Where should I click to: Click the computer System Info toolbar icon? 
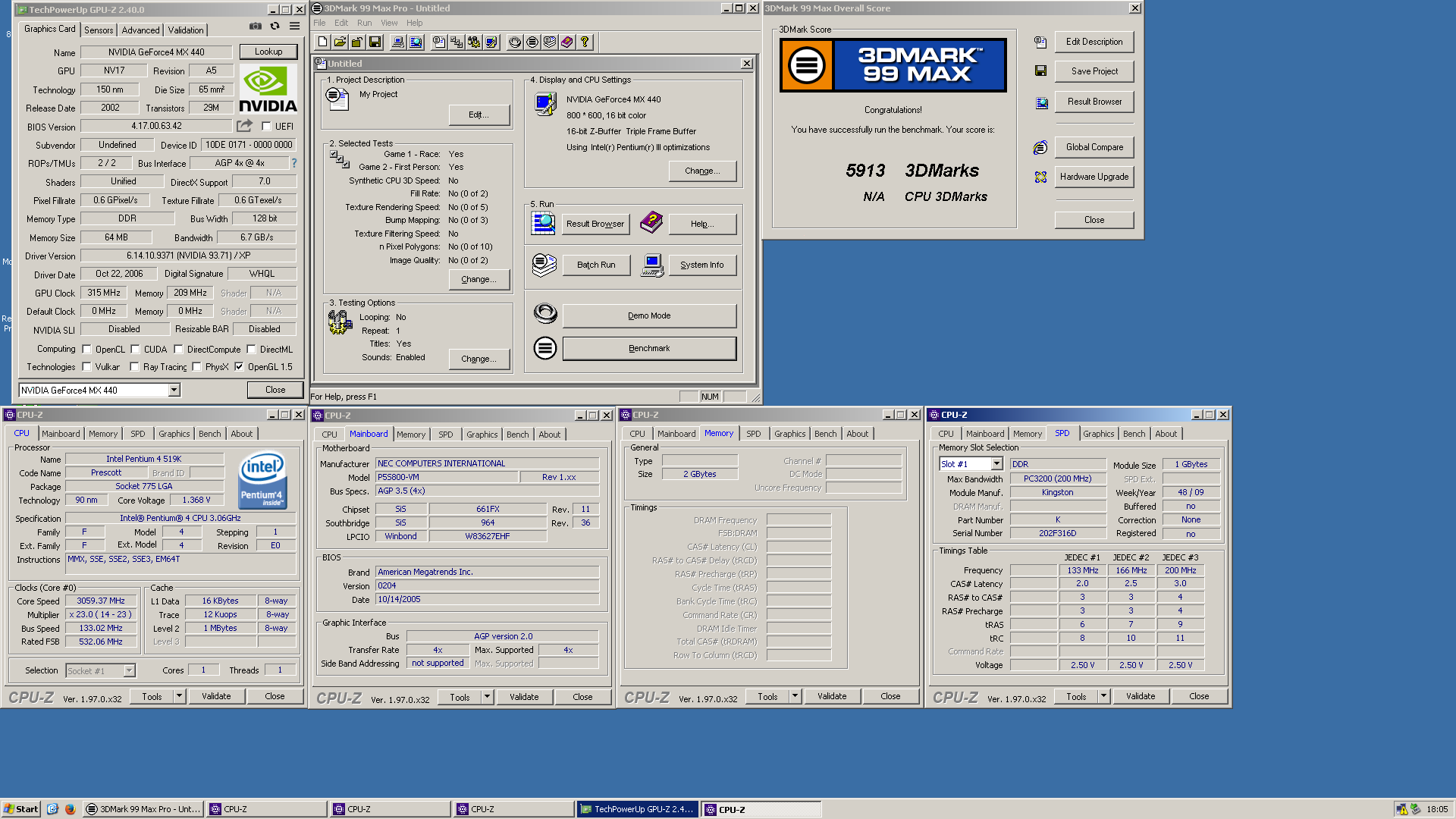coord(398,42)
